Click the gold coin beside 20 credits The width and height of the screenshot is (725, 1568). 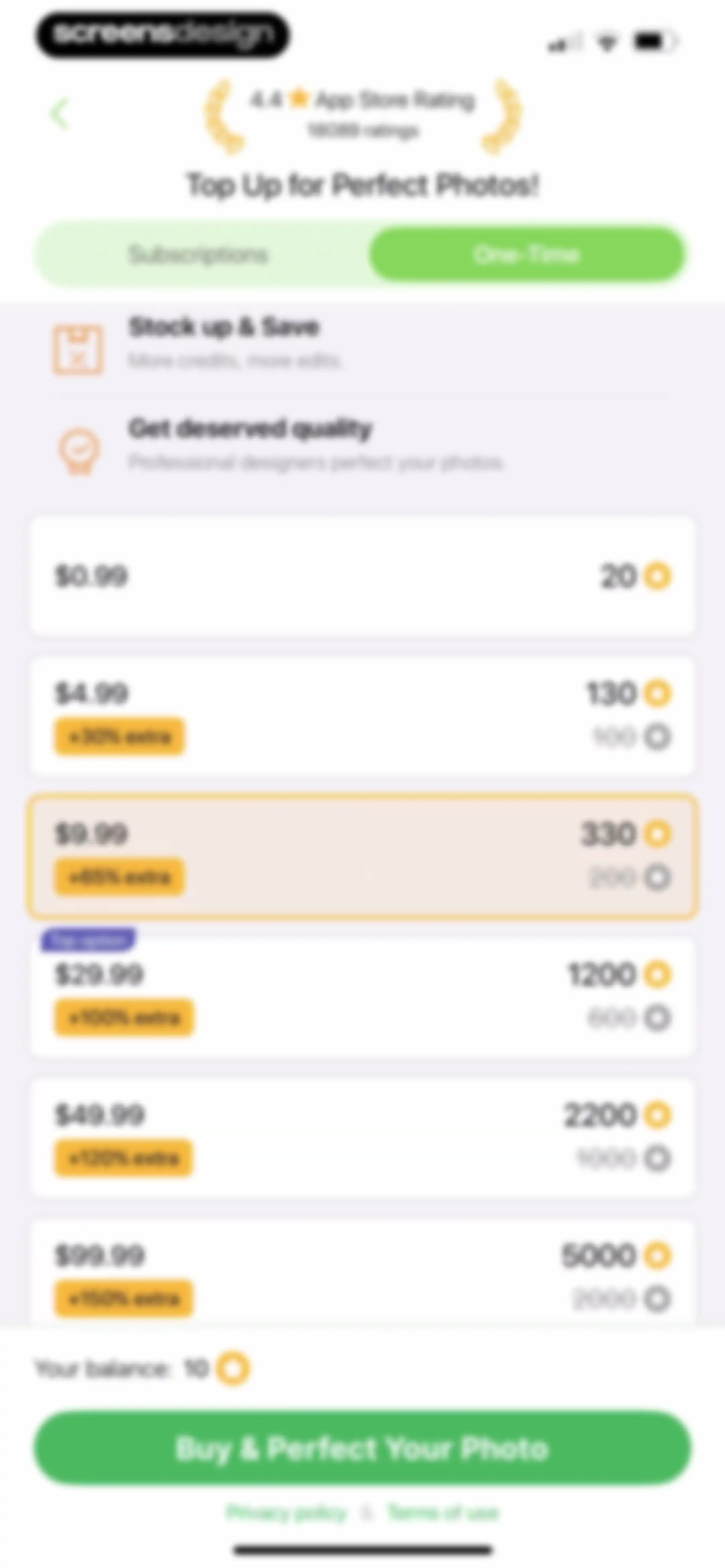point(658,576)
